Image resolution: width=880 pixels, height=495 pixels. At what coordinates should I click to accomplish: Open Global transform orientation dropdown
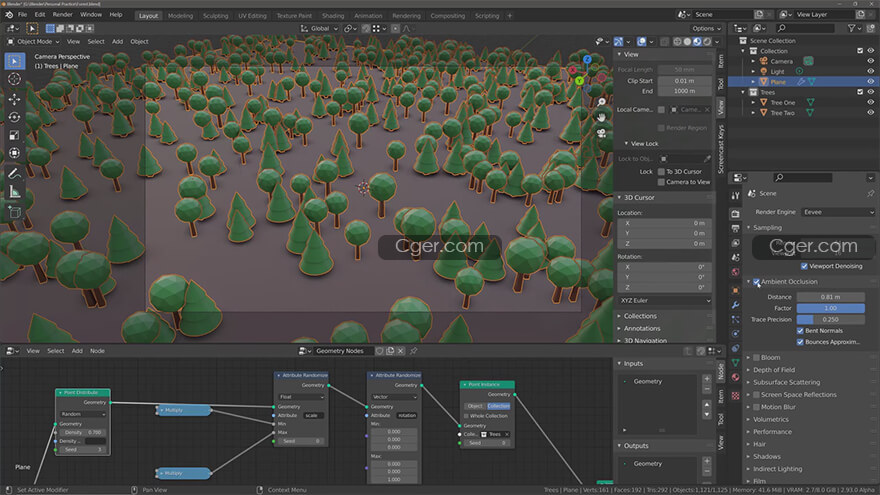pos(319,28)
